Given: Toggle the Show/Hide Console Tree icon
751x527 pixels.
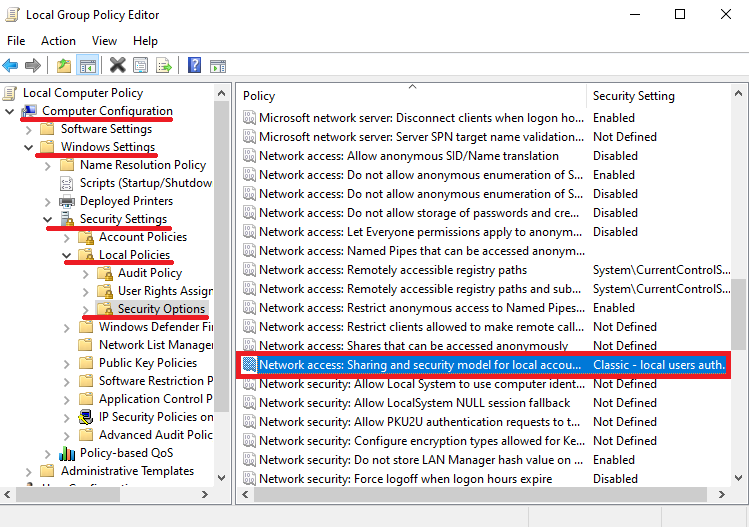Looking at the screenshot, I should pyautogui.click(x=88, y=65).
